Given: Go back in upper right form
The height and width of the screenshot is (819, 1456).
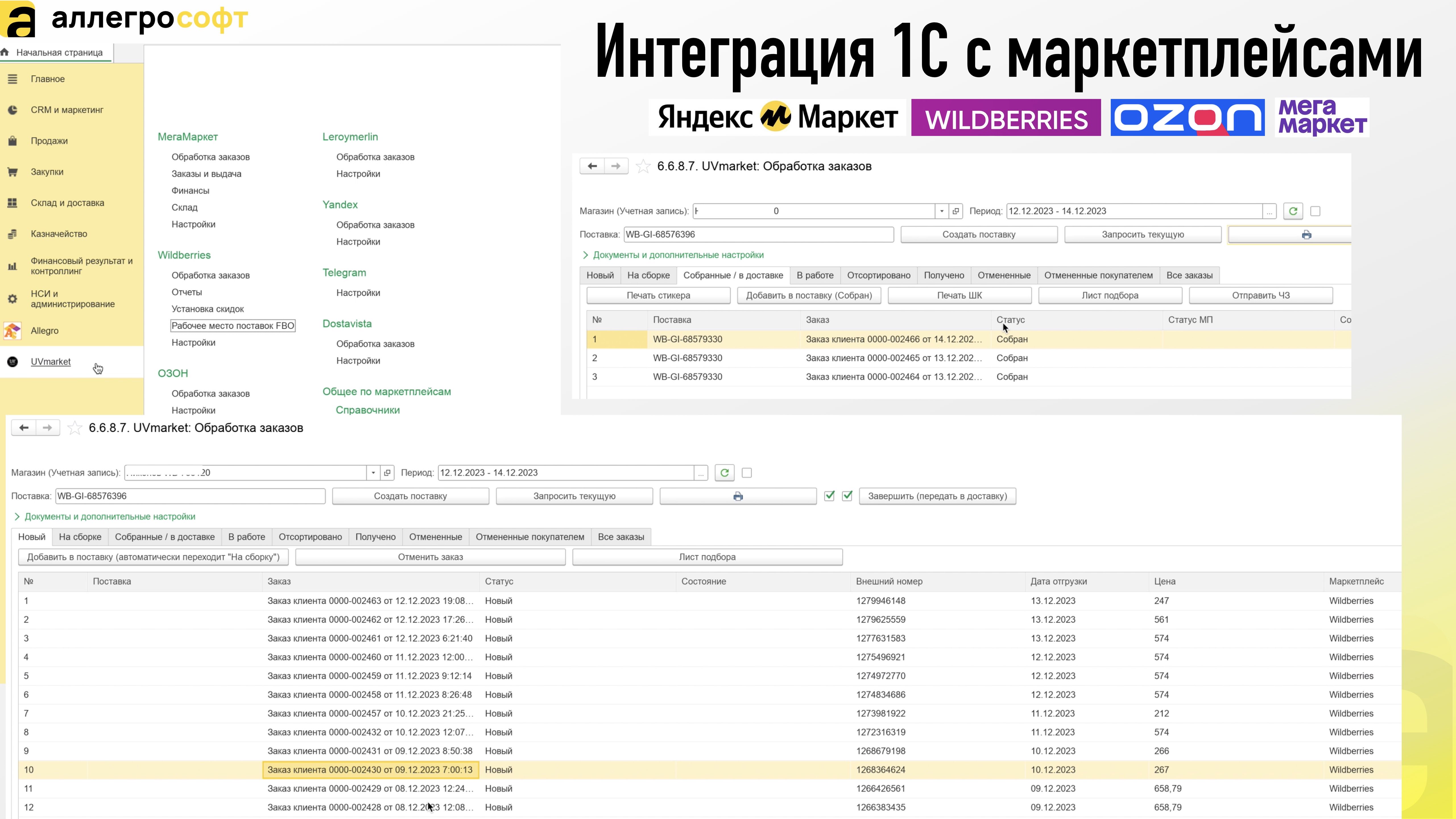Looking at the screenshot, I should coord(592,166).
